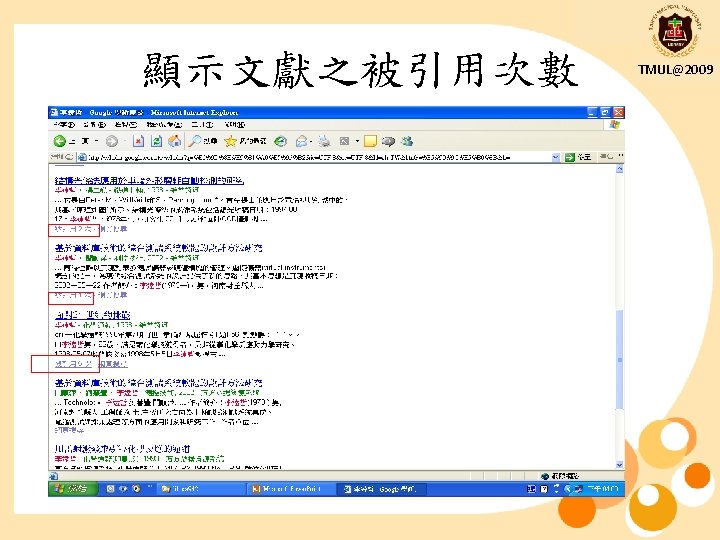Screen dimensions: 720x540
Task: Click the cited-by link under first result
Action: coord(74,229)
